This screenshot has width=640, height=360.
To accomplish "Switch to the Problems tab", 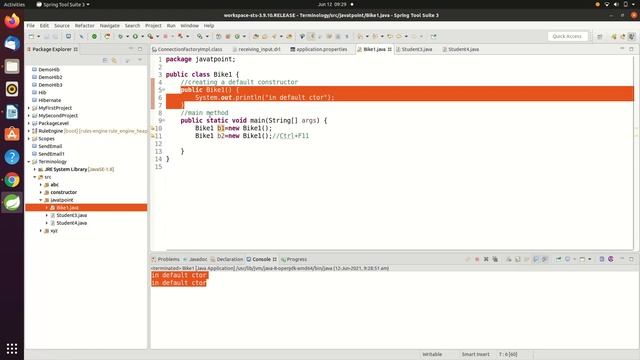I will 165,259.
